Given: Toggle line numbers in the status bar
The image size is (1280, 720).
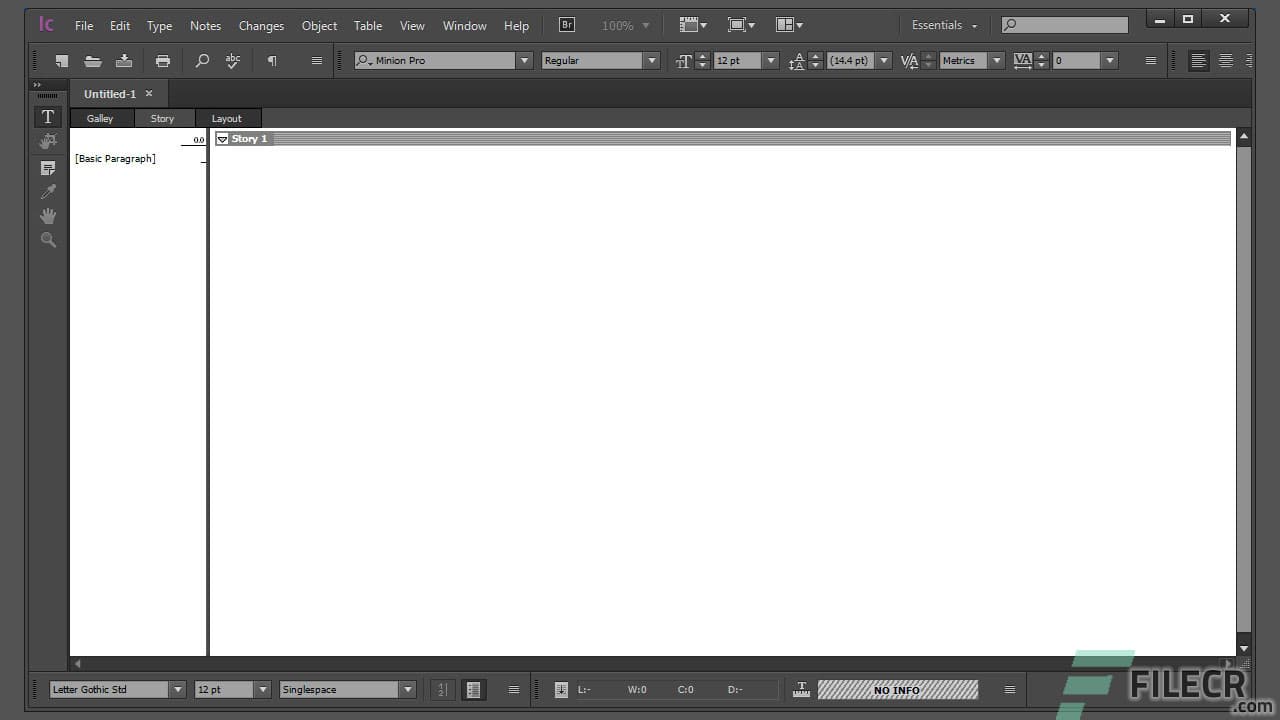Looking at the screenshot, I should tap(443, 689).
